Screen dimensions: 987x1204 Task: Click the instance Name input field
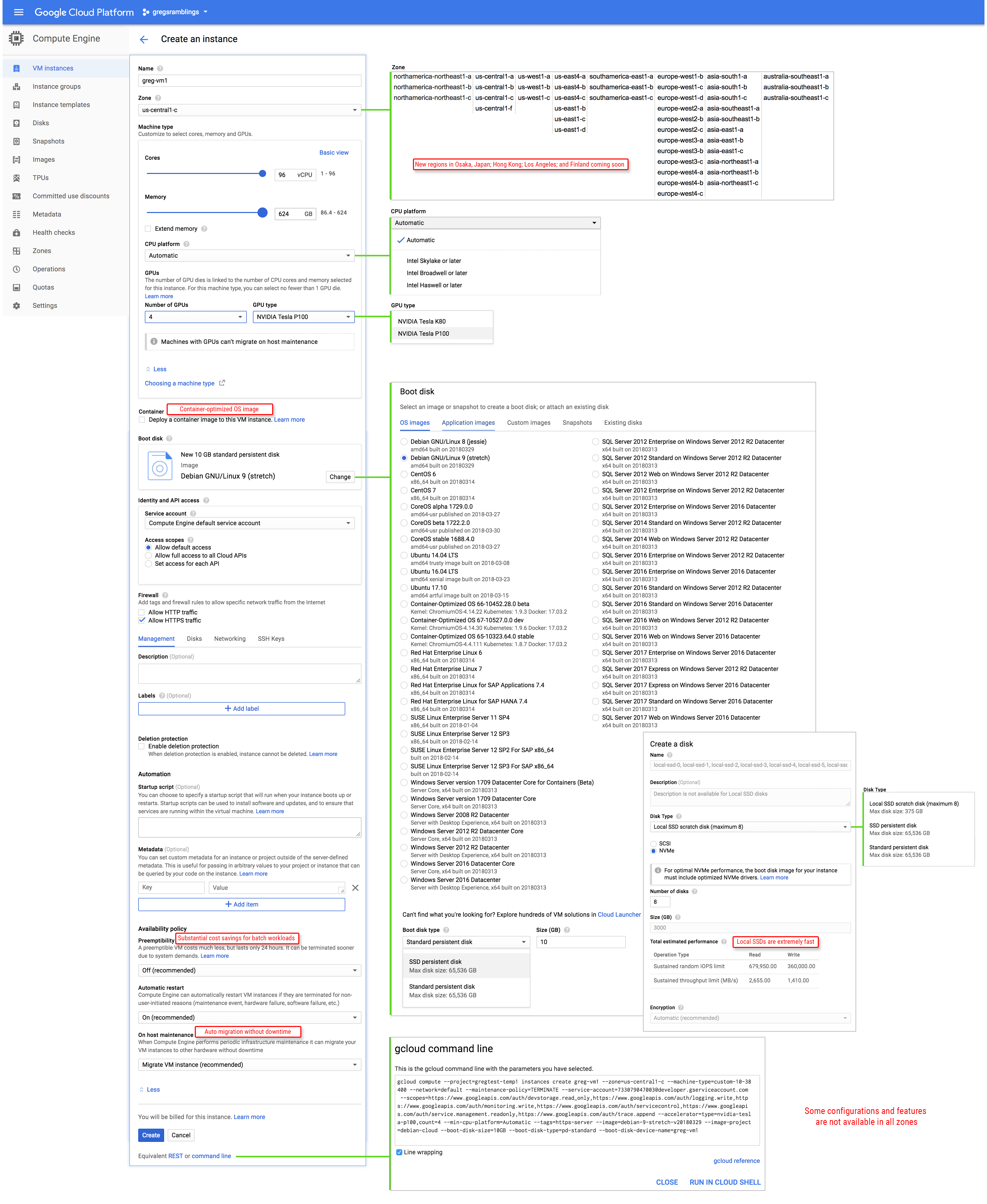[x=250, y=81]
